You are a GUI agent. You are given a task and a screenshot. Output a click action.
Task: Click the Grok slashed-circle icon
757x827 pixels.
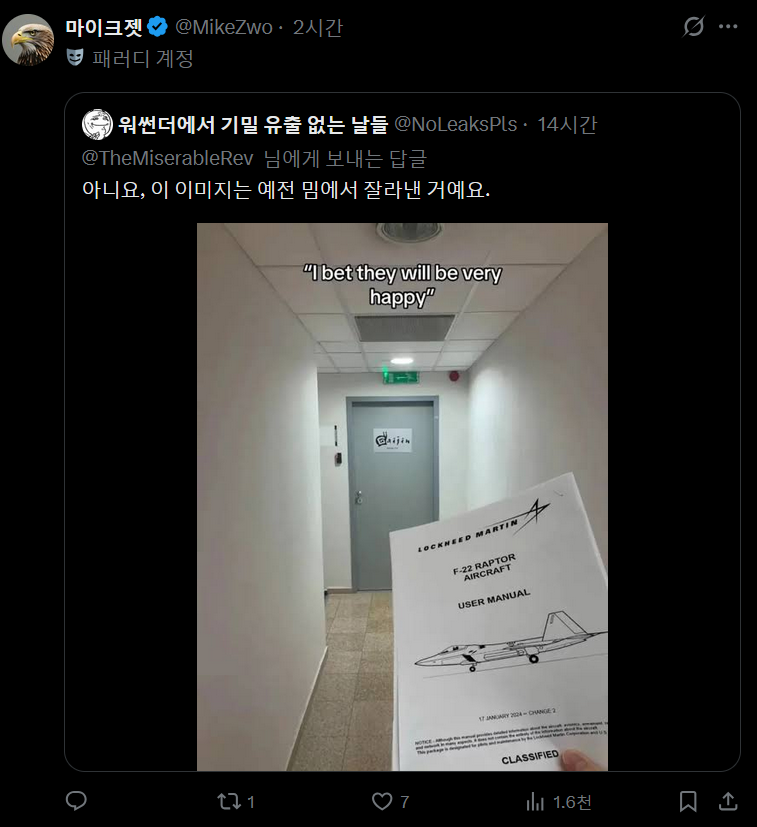click(x=693, y=26)
